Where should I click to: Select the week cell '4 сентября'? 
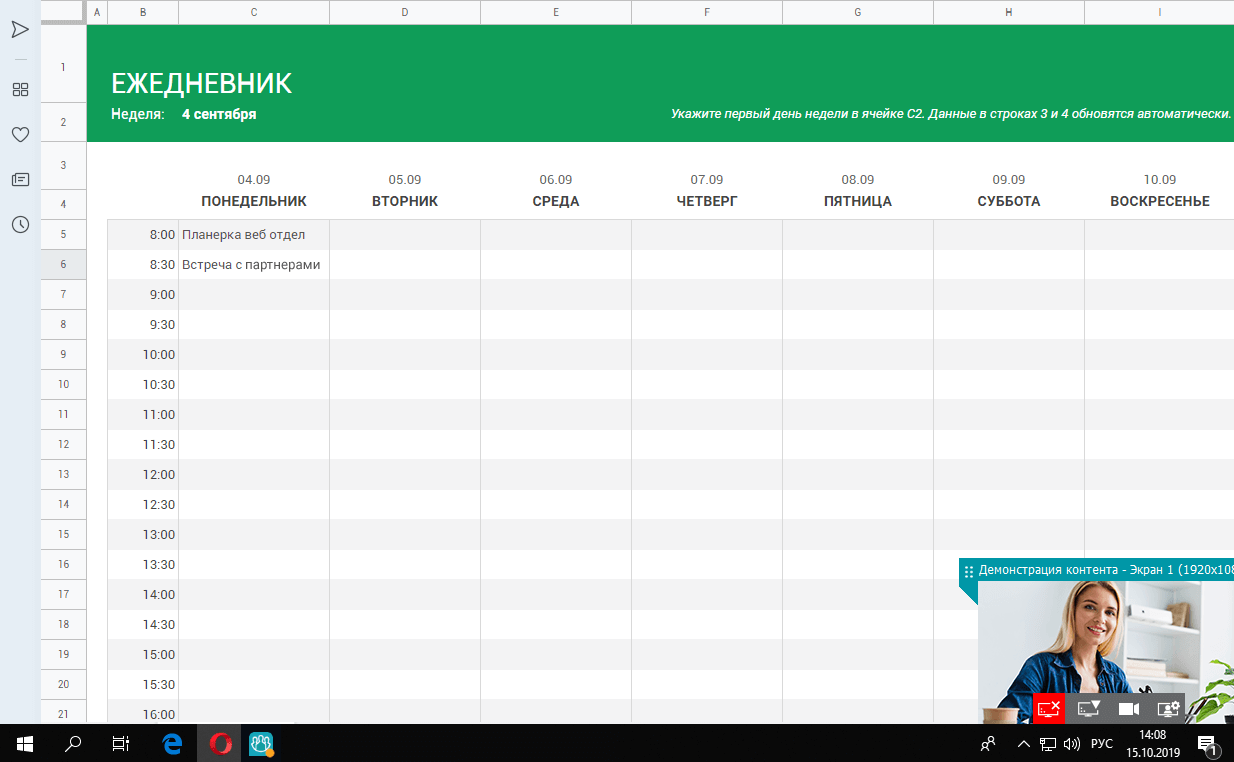pyautogui.click(x=219, y=115)
